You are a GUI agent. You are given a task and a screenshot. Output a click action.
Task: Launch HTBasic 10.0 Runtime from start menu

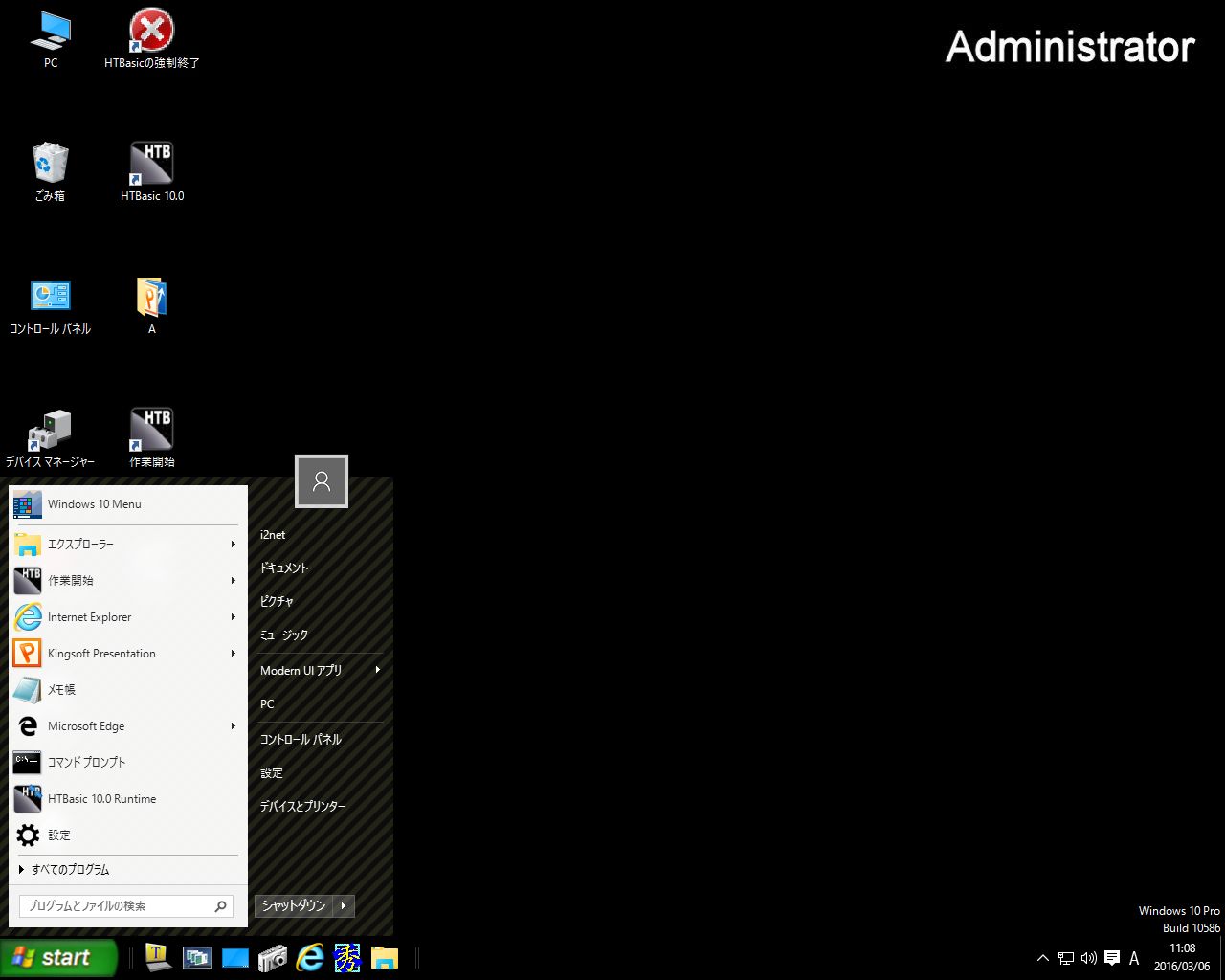point(126,799)
